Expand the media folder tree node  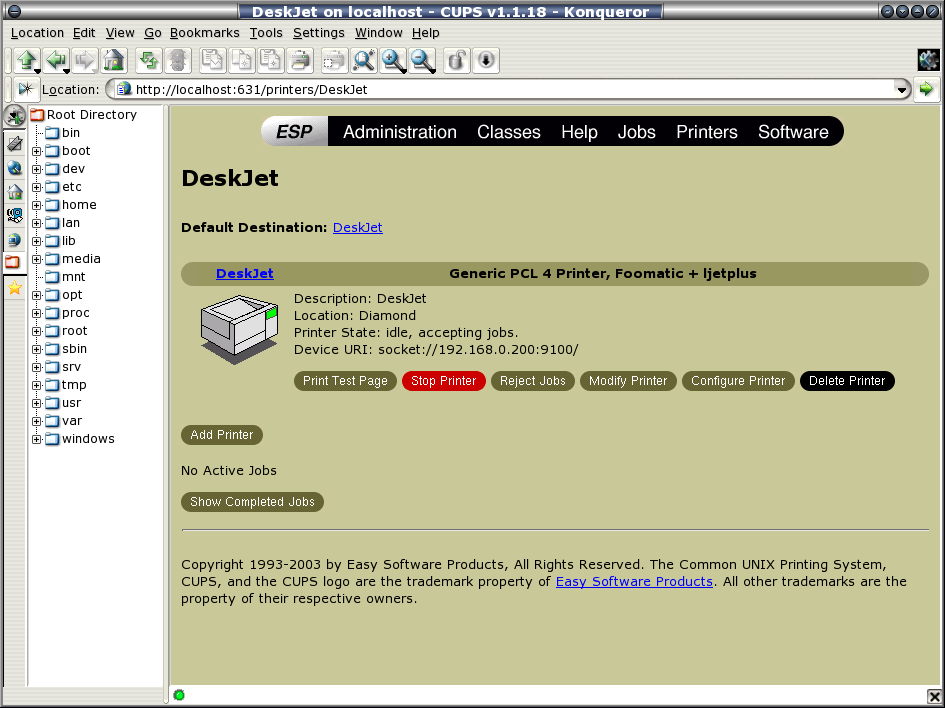[x=36, y=259]
